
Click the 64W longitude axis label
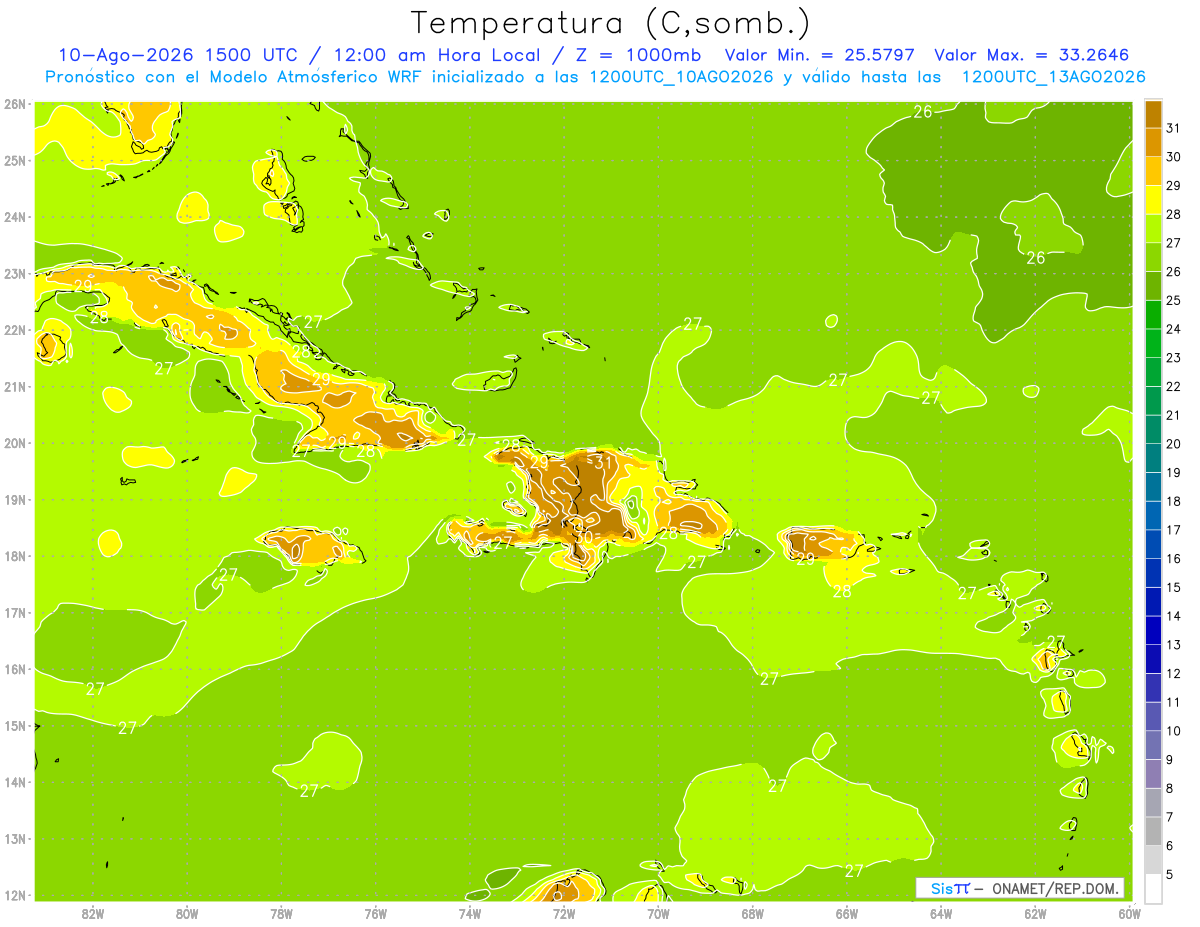[x=941, y=913]
